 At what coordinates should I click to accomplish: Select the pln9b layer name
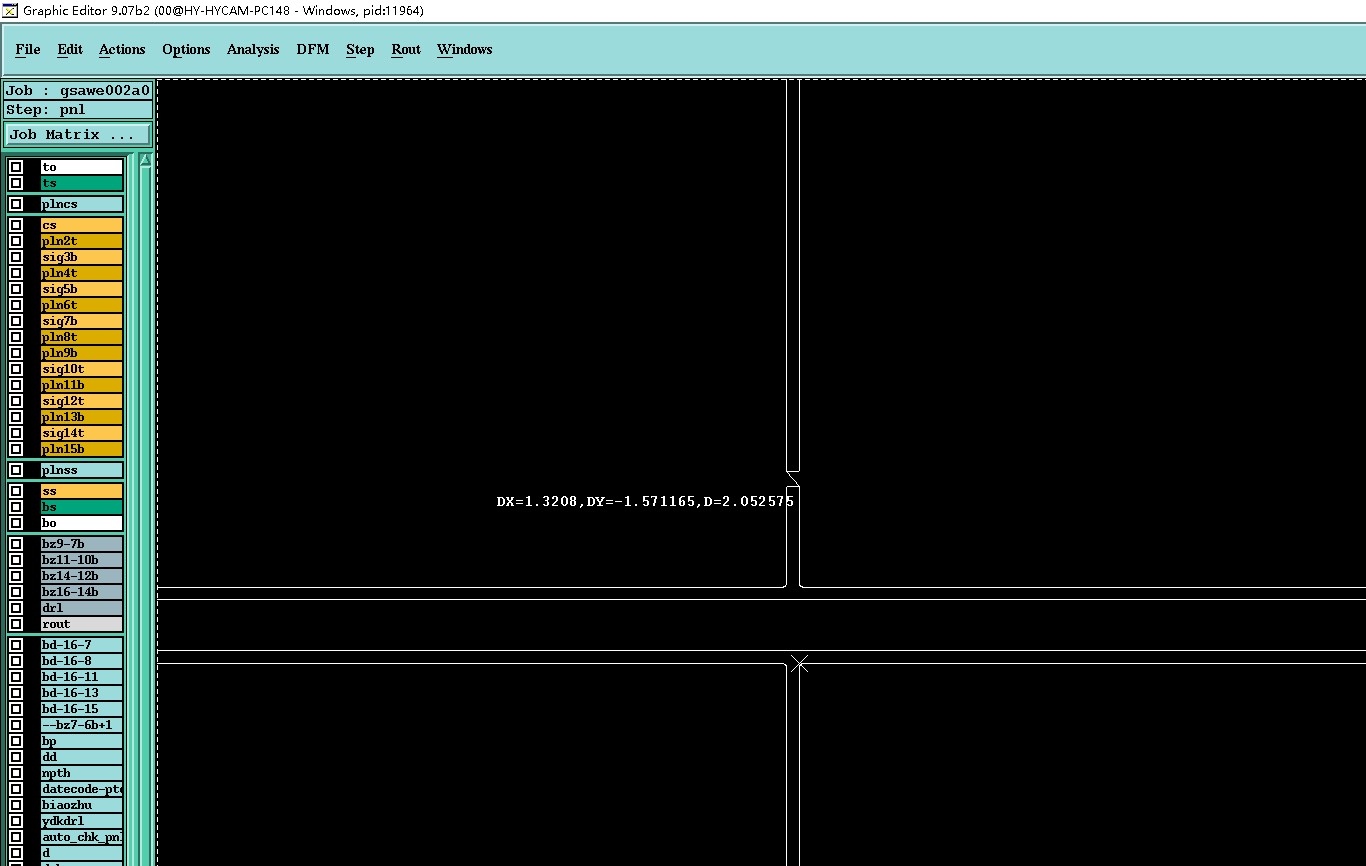[82, 353]
